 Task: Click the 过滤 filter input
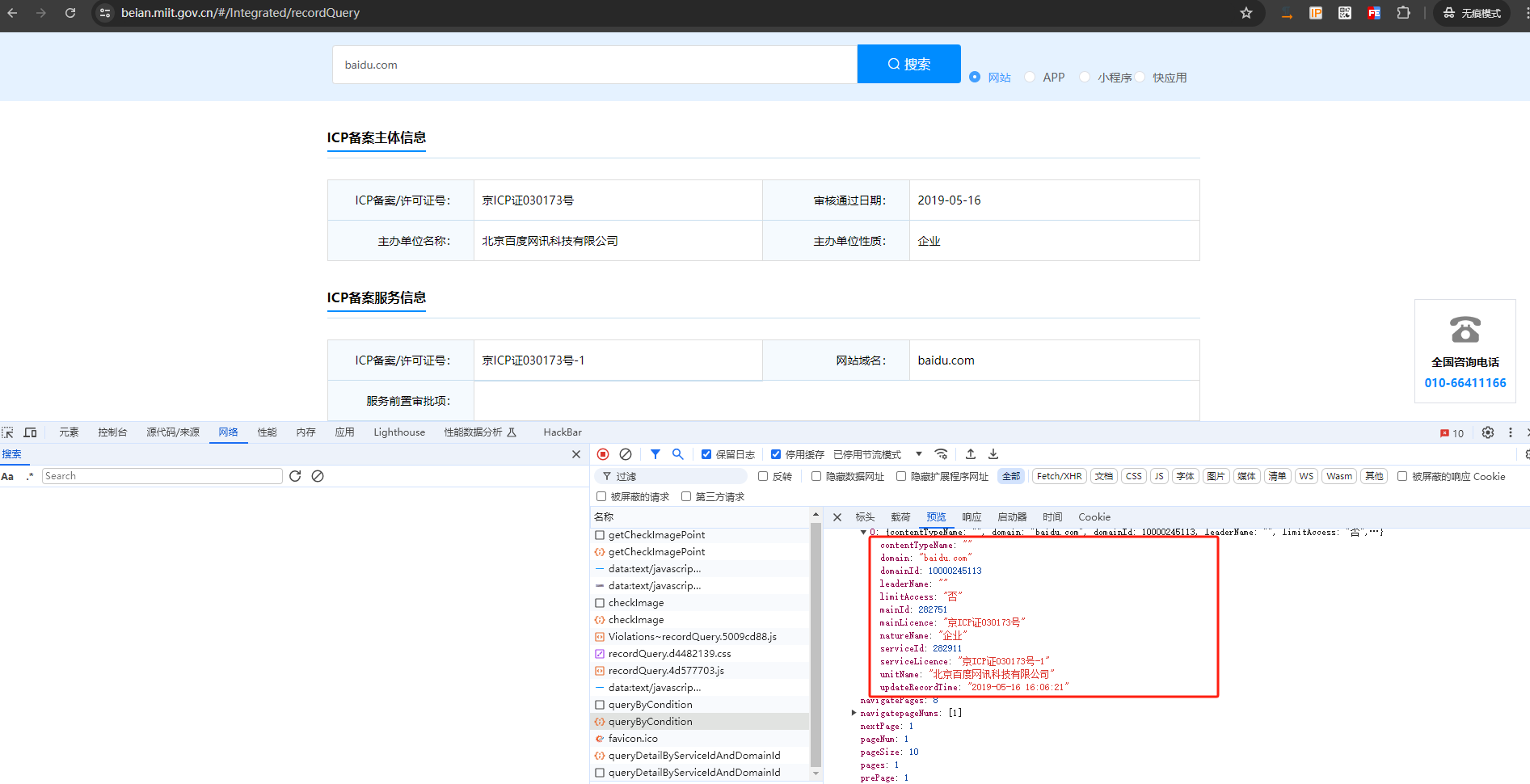[x=671, y=476]
